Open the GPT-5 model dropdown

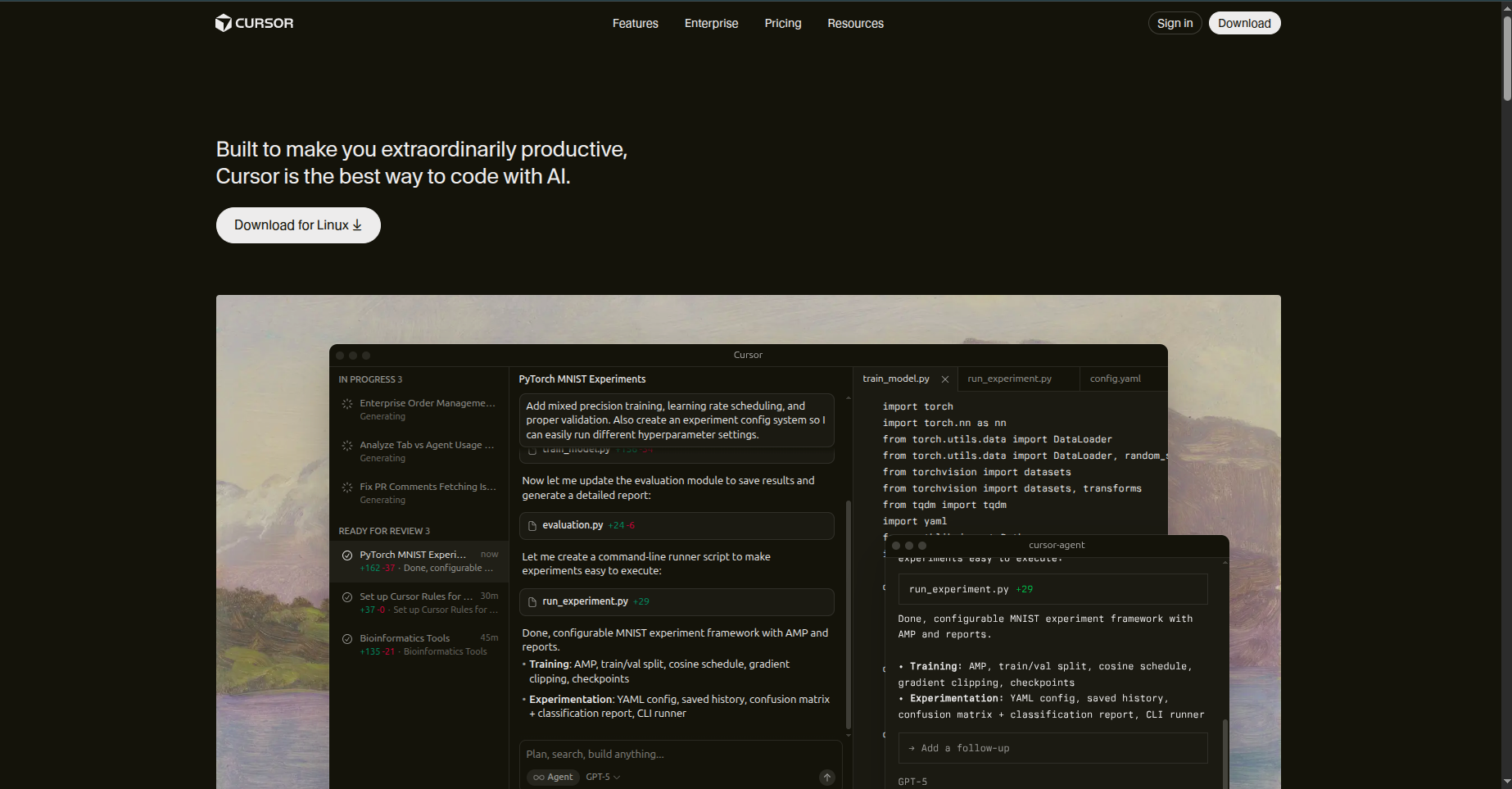(603, 778)
